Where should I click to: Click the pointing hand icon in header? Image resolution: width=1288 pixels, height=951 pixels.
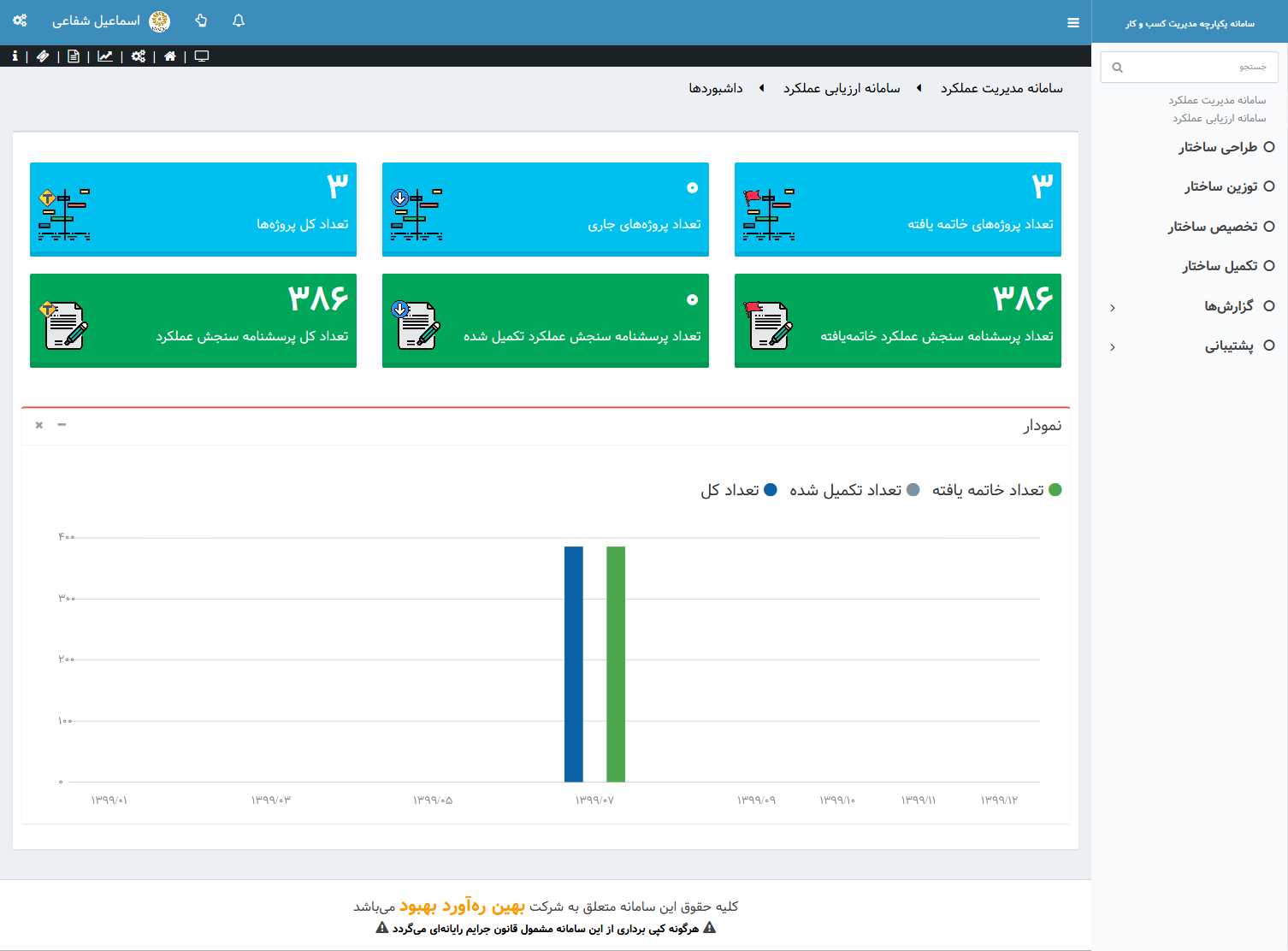(201, 21)
